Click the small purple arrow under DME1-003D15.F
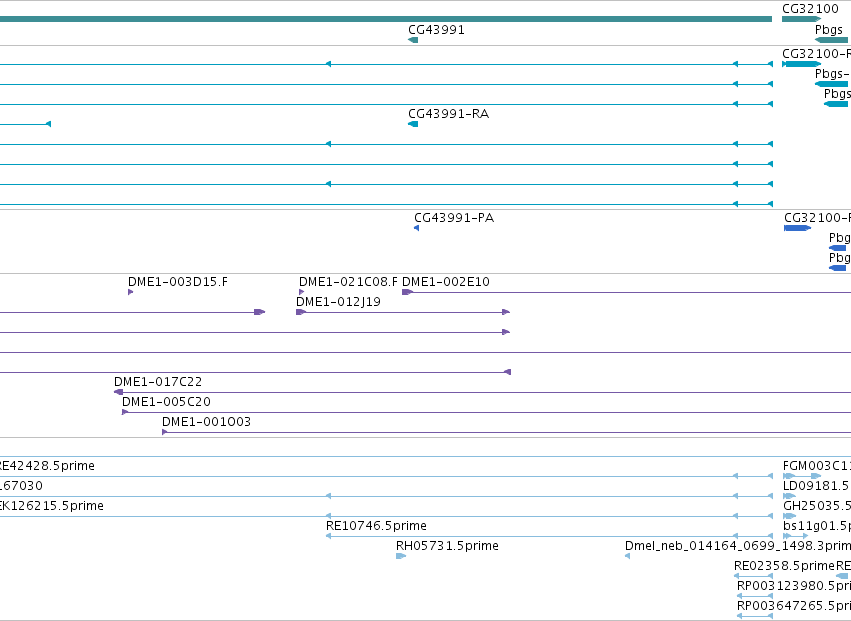The height and width of the screenshot is (621, 851). (130, 292)
